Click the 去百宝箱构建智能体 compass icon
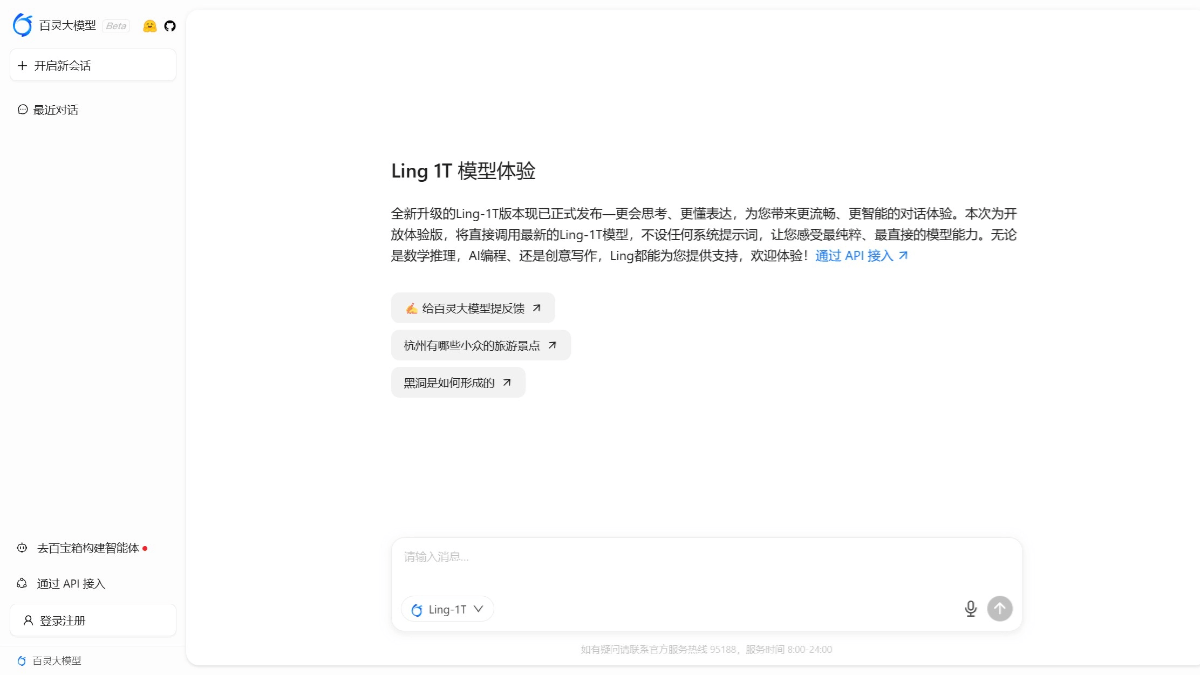The image size is (1200, 675). click(23, 548)
